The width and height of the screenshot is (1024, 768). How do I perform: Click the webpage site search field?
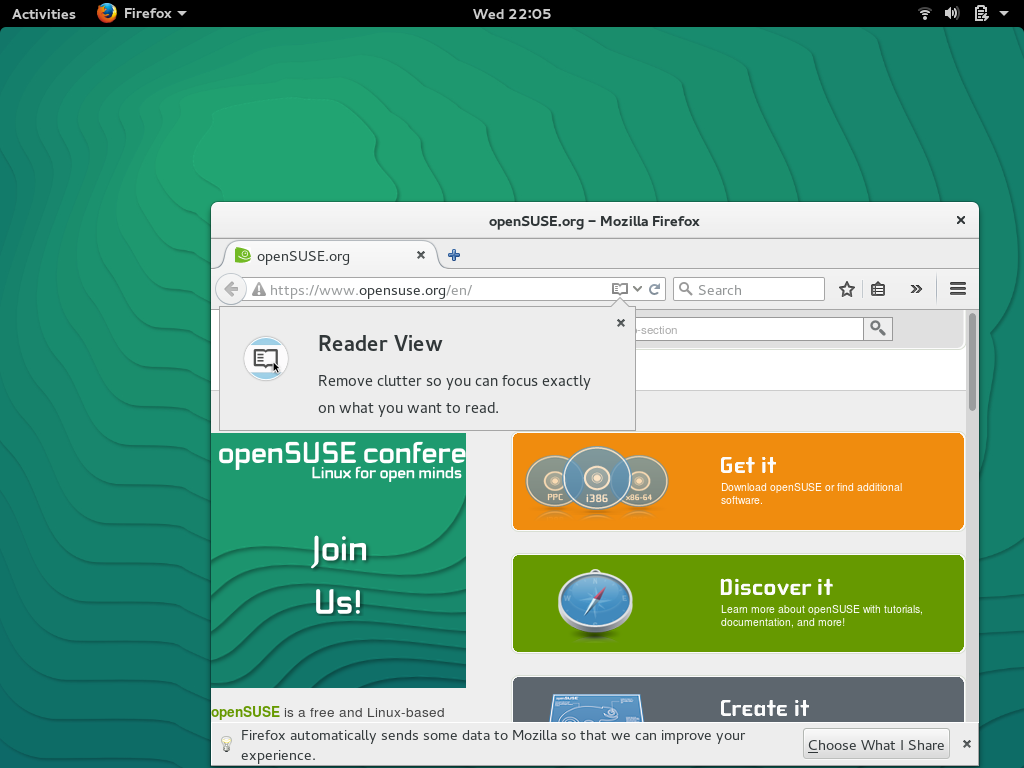tap(748, 329)
